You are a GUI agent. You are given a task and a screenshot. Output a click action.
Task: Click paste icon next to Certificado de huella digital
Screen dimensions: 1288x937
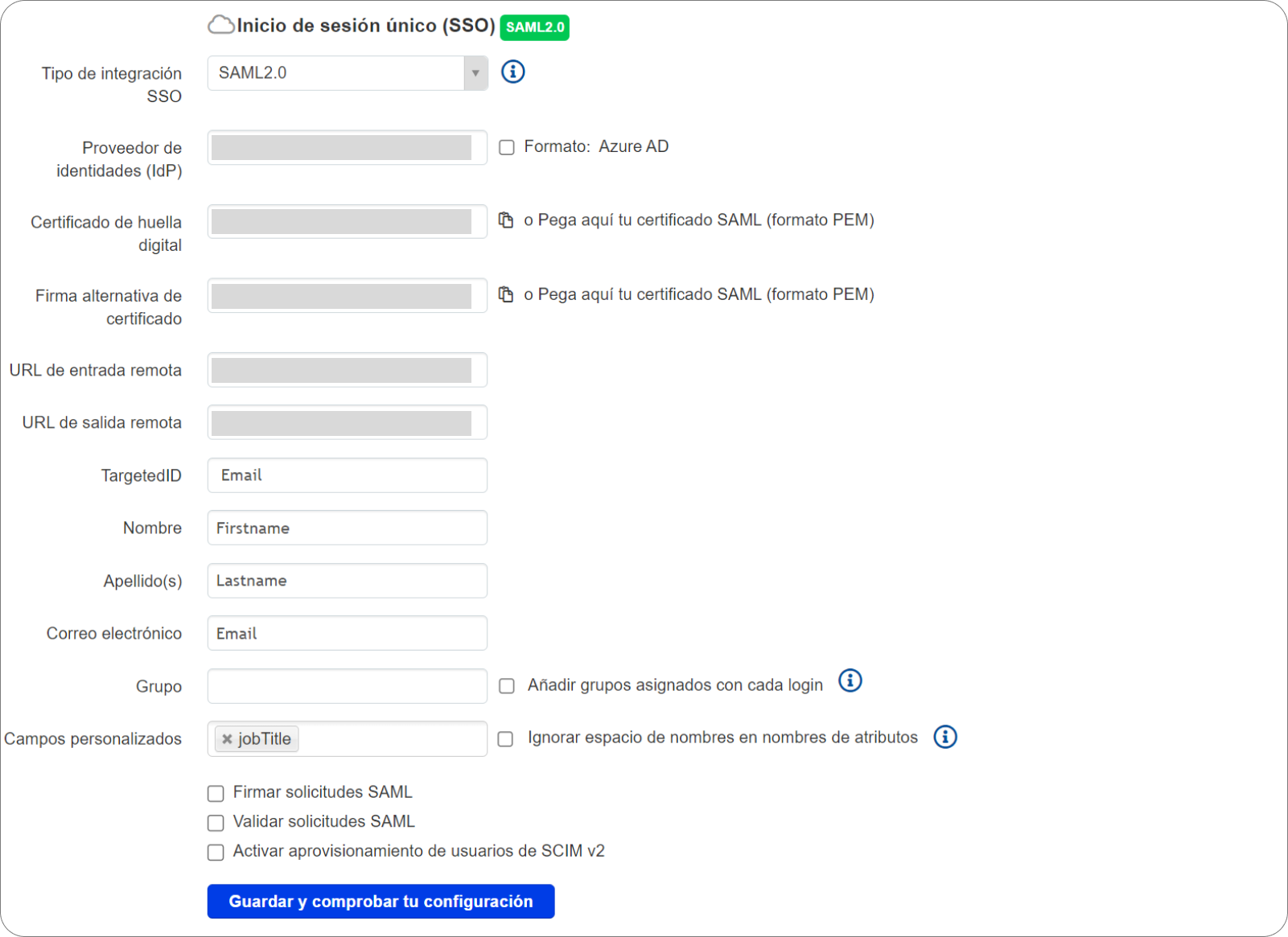(x=506, y=220)
